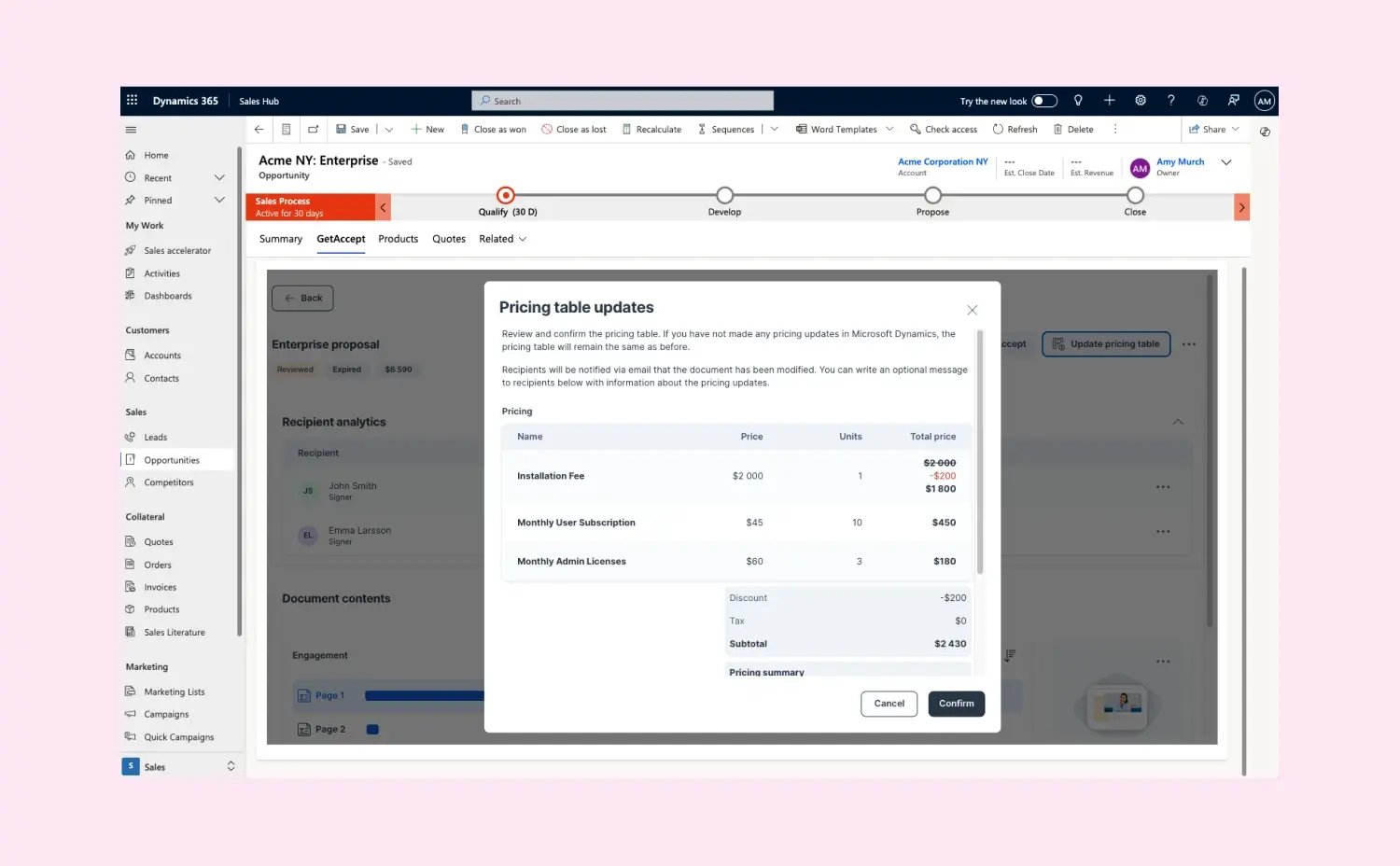Click Update pricing table button

[1106, 344]
